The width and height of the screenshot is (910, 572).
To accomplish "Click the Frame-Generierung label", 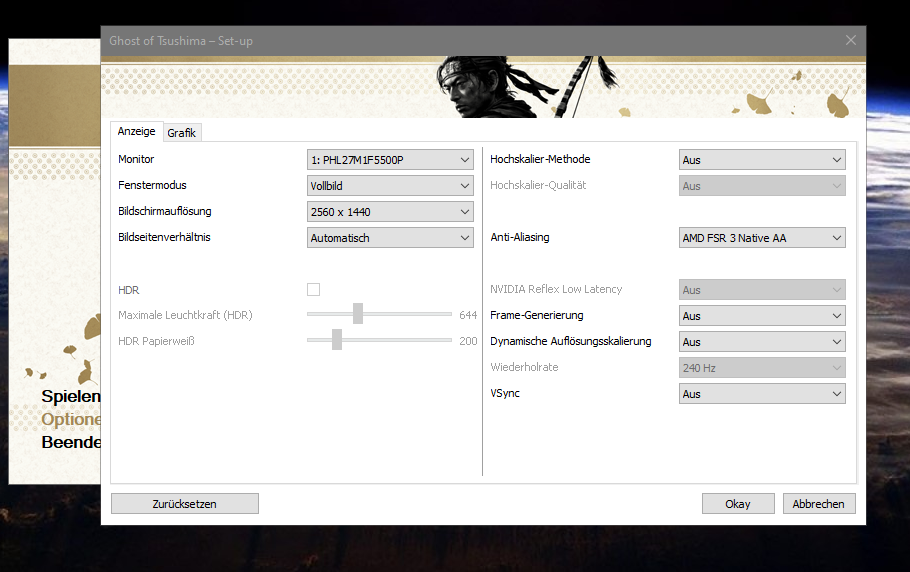I will [537, 315].
